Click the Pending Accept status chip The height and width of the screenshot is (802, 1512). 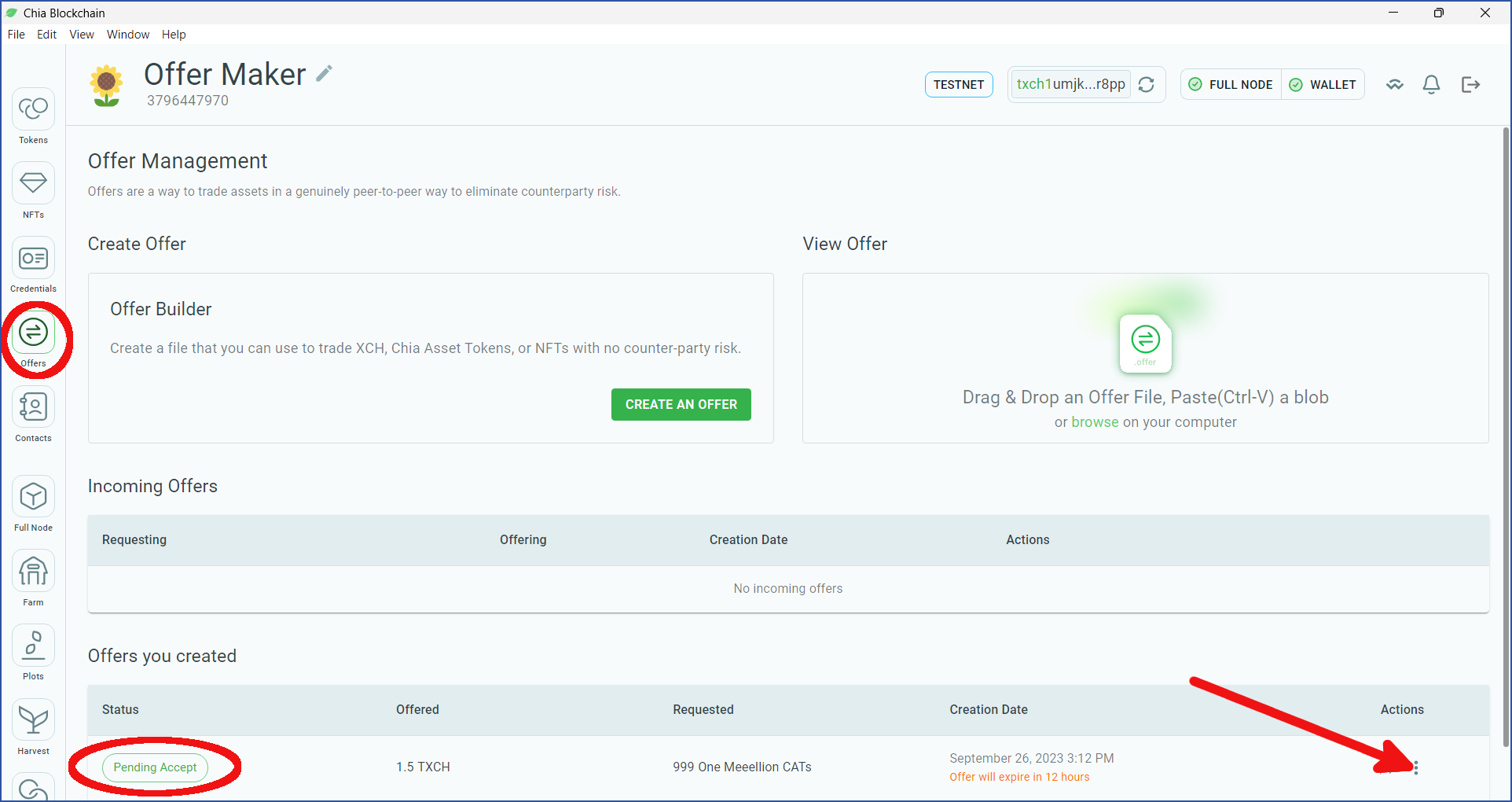tap(155, 767)
